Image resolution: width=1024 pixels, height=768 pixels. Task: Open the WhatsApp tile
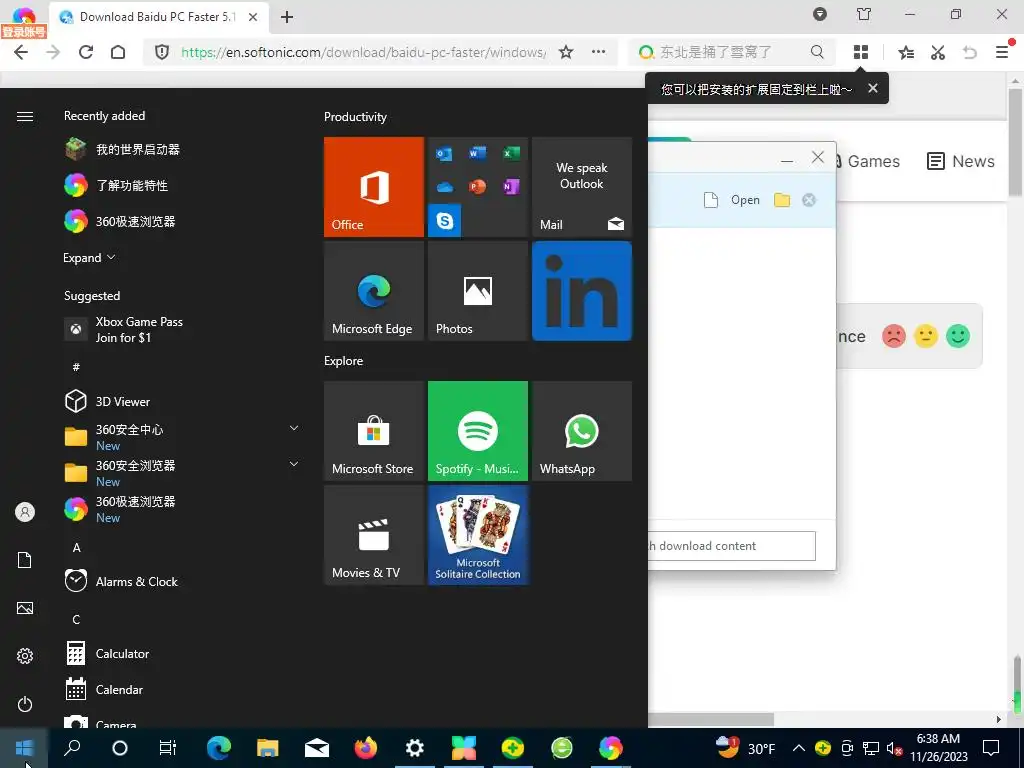click(x=582, y=431)
